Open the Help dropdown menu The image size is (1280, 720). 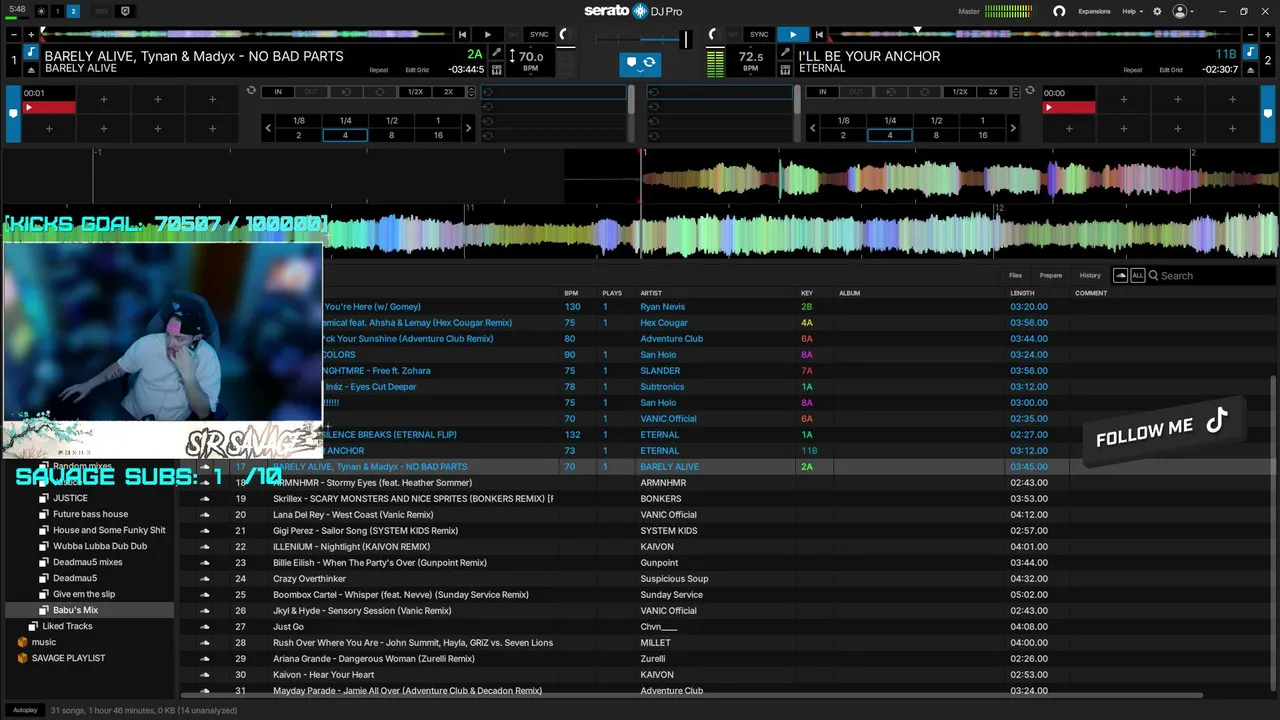click(1132, 12)
